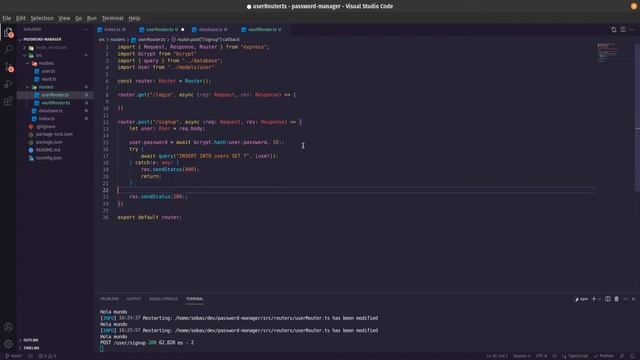Change the UTF-8 file encoding
The image size is (640, 360).
coord(541,356)
